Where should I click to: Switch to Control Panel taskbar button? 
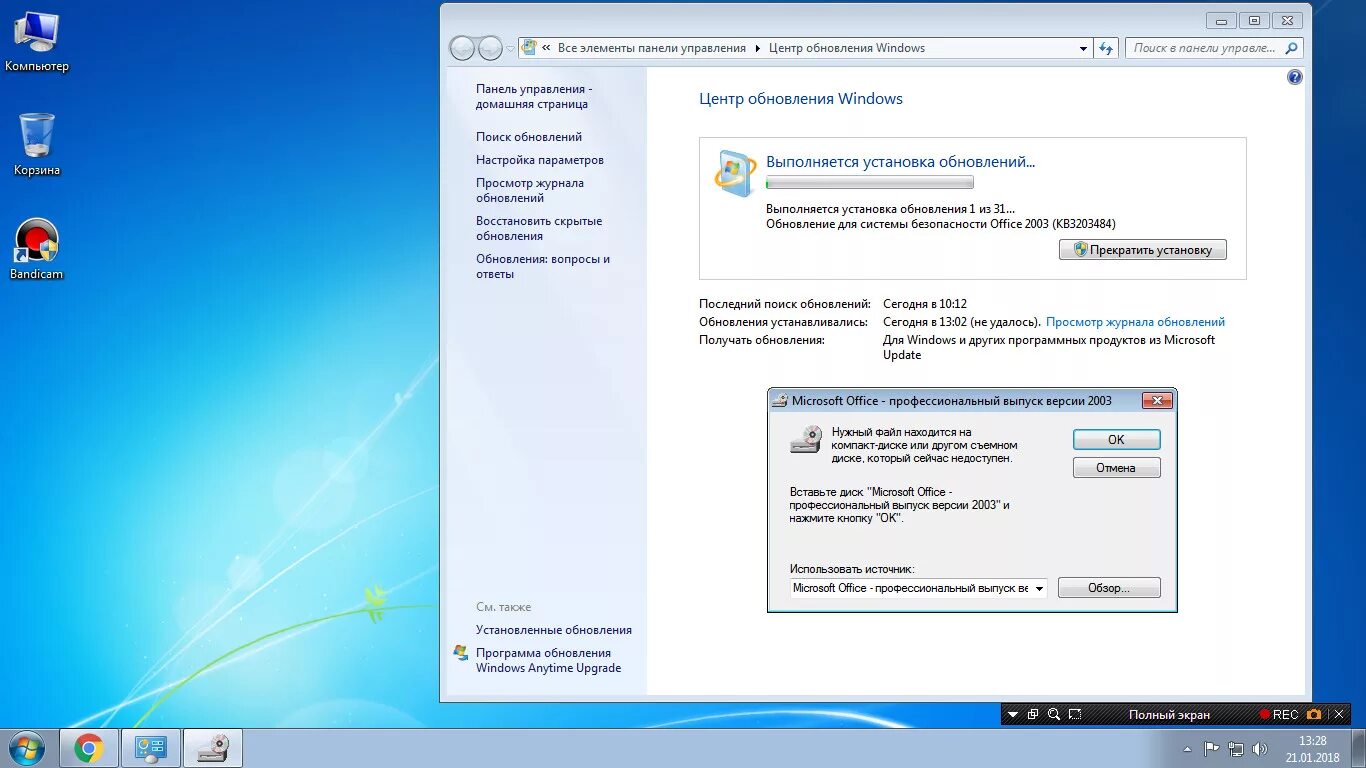[151, 748]
